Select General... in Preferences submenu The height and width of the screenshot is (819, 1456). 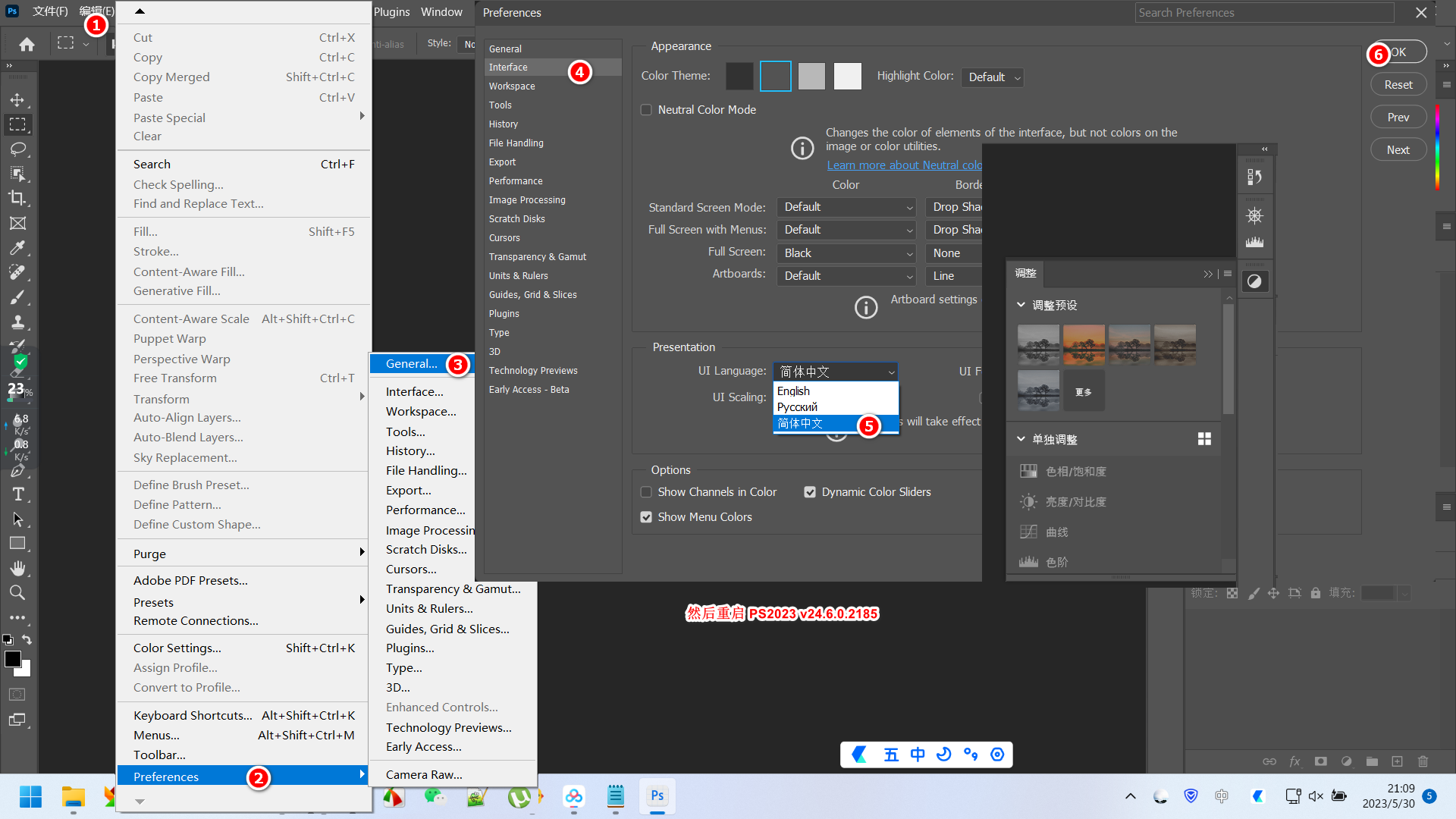[422, 364]
